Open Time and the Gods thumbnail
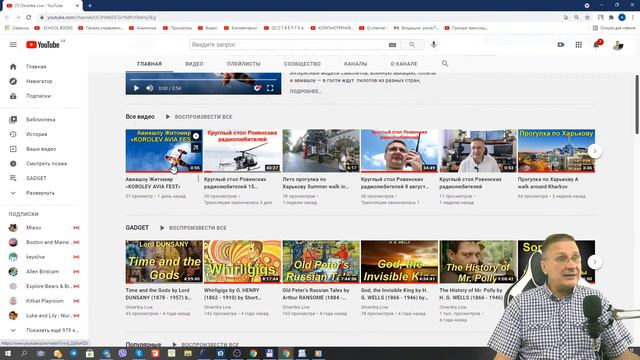Viewport: 640px width, 360px height. point(164,262)
